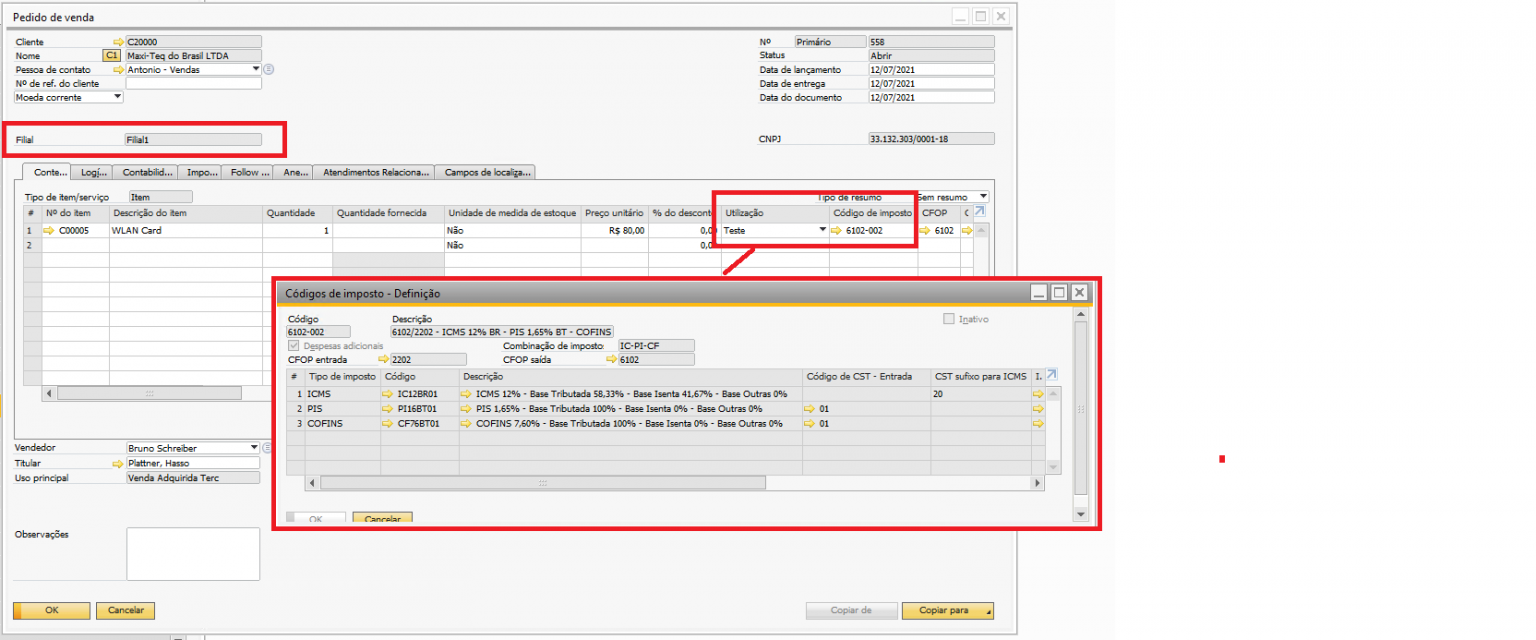Click link arrow for CFOP saída 6102
The height and width of the screenshot is (640, 1536).
click(x=610, y=359)
